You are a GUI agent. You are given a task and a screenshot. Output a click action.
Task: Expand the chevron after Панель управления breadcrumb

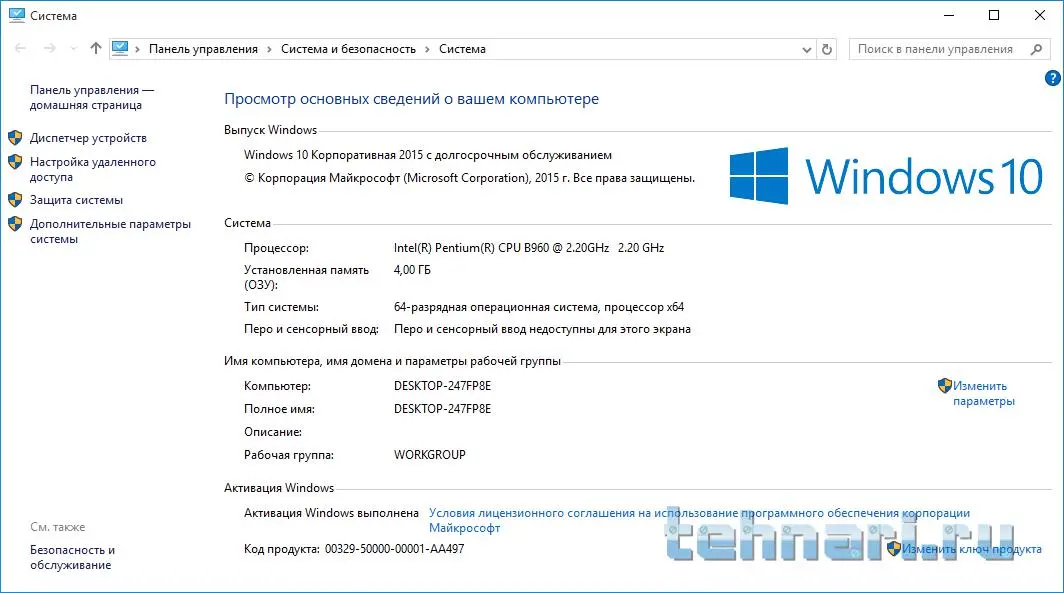pos(269,50)
